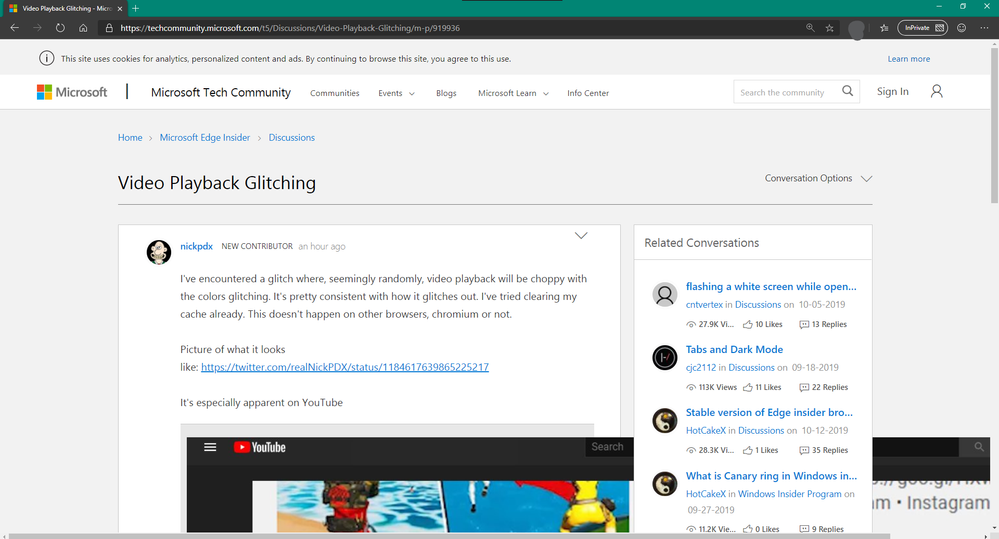Viewport: 999px width, 539px height.
Task: Expand Events dropdown menu
Action: (x=396, y=93)
